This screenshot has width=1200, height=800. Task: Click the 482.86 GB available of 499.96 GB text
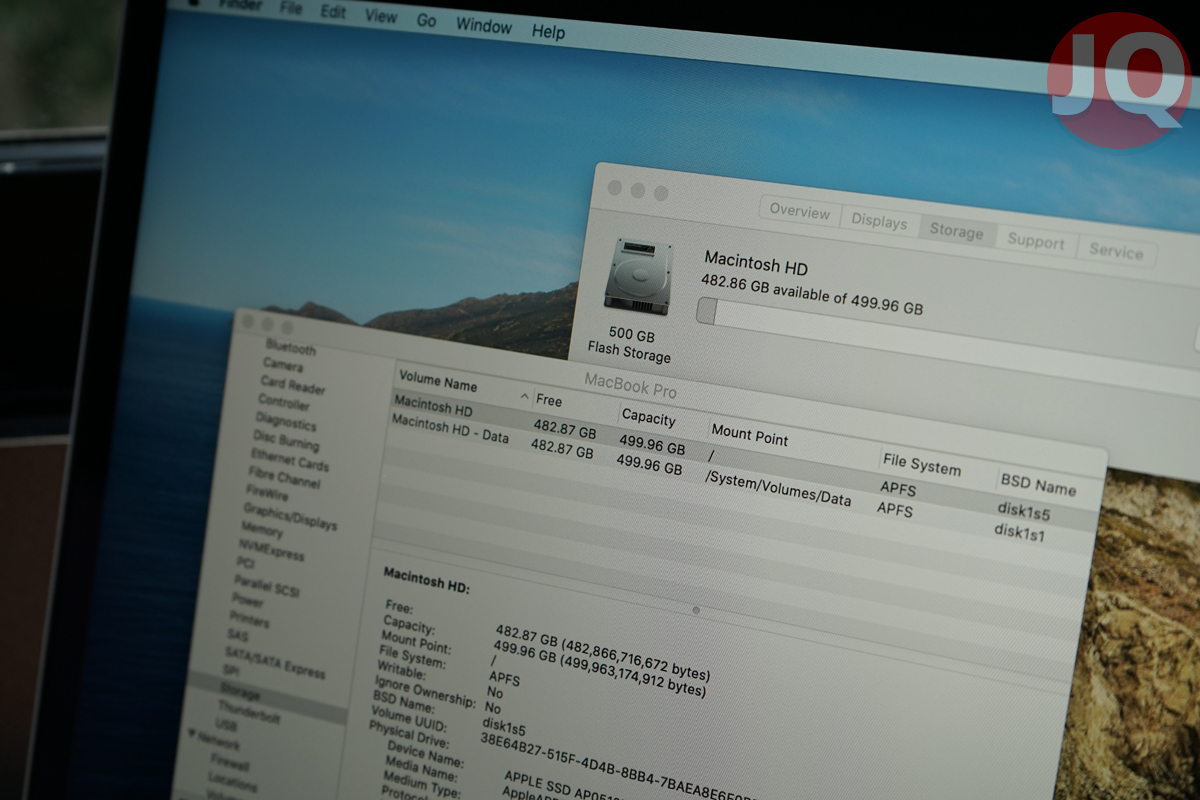pyautogui.click(x=811, y=295)
